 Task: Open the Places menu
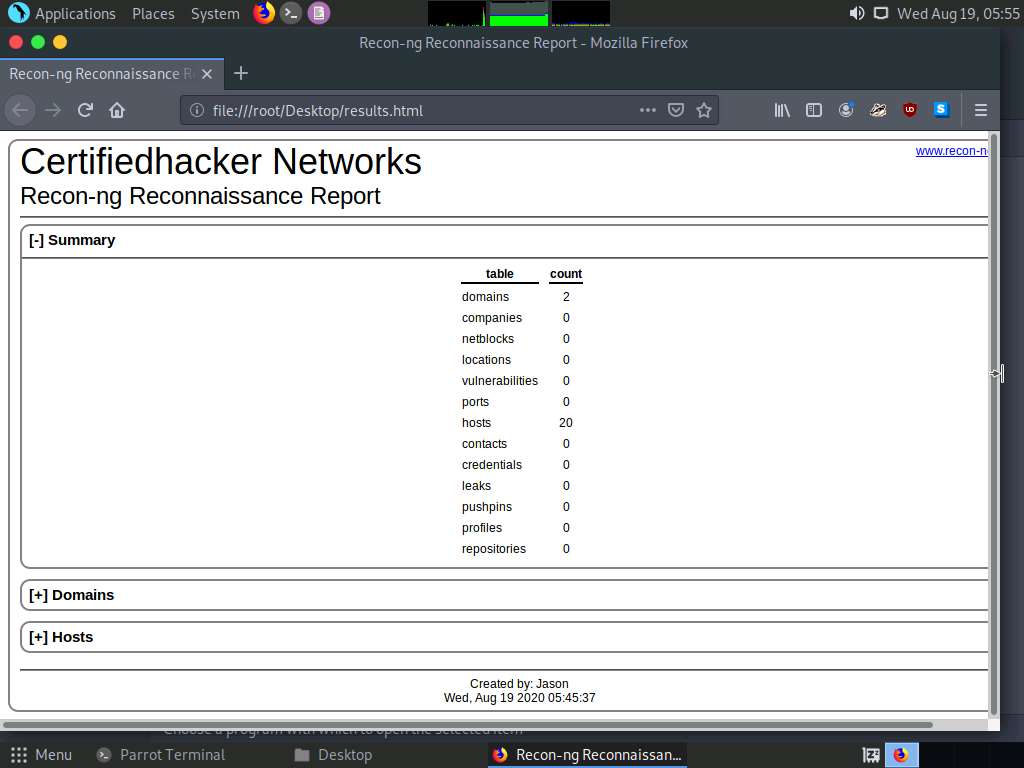click(153, 14)
